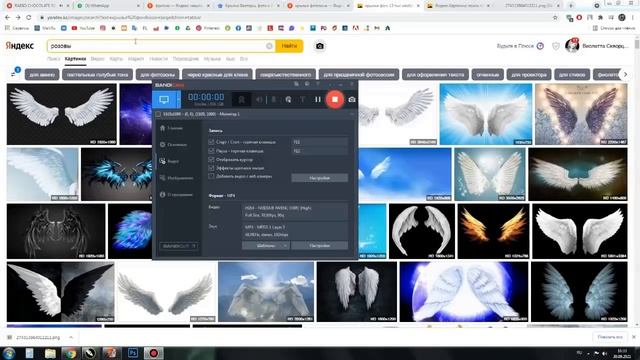Pause the Bandicam recording

[x=318, y=99]
